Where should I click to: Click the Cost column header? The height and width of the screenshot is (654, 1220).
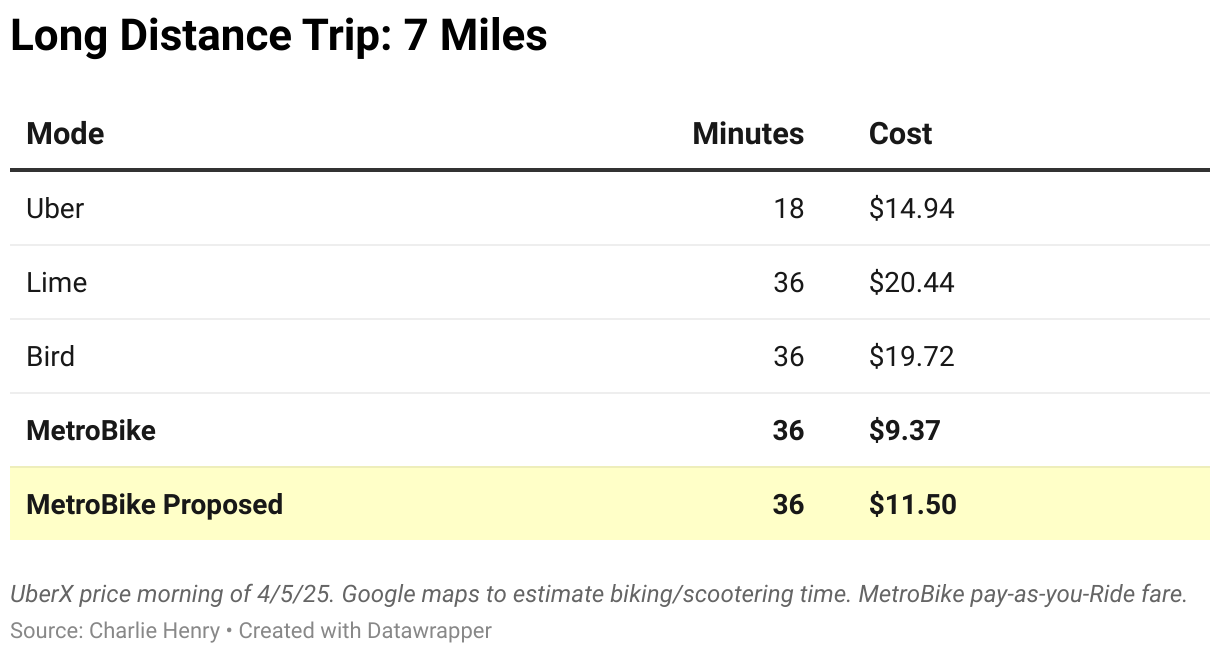point(900,134)
